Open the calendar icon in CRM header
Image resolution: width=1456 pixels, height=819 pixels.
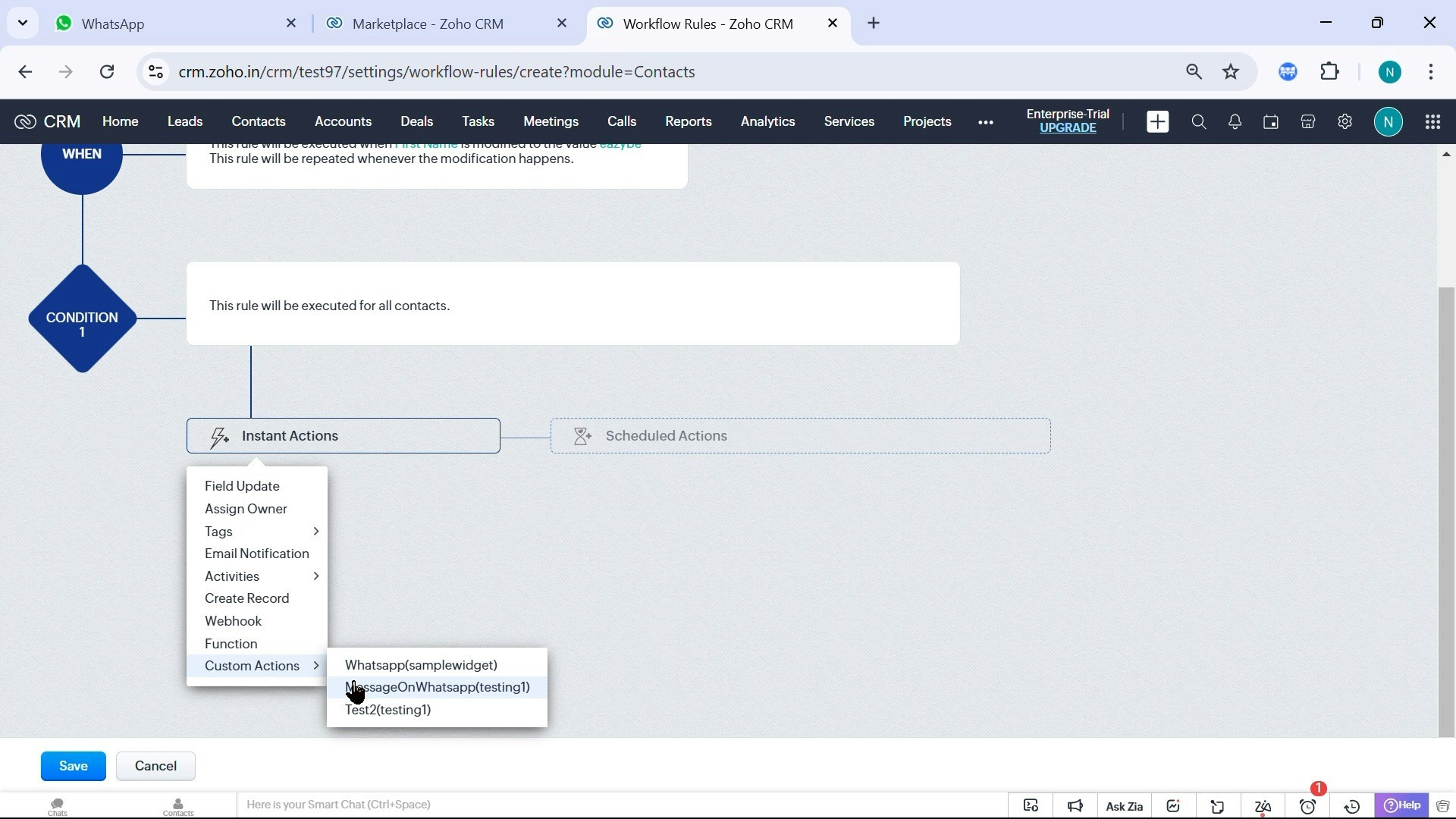1271,122
